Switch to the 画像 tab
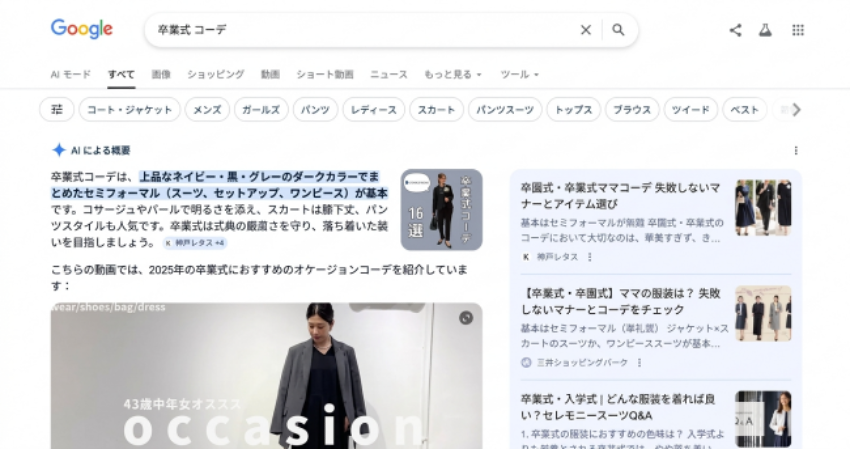Image resolution: width=850 pixels, height=450 pixels. [x=161, y=74]
